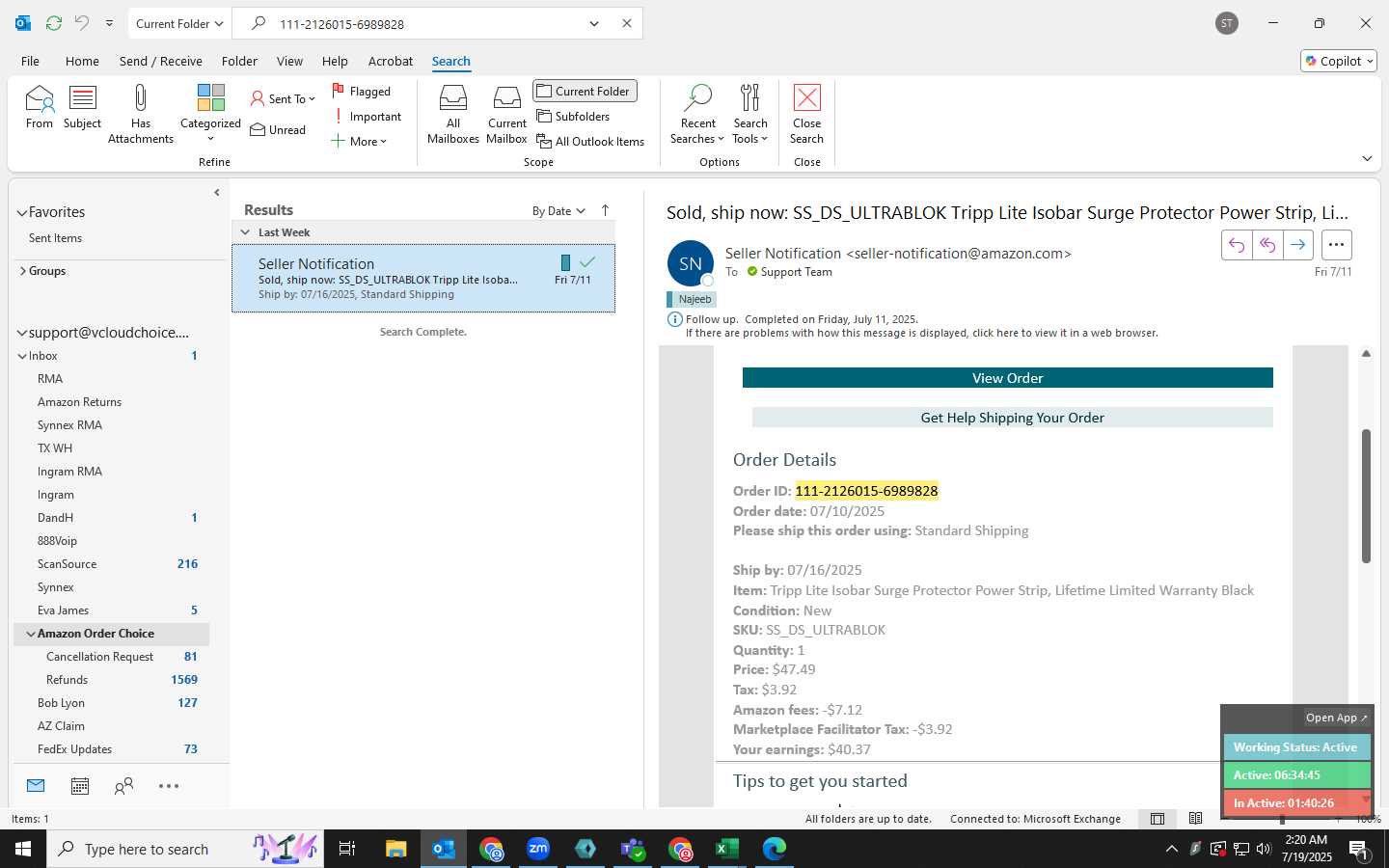
Task: Click the View Order button
Action: [1007, 378]
